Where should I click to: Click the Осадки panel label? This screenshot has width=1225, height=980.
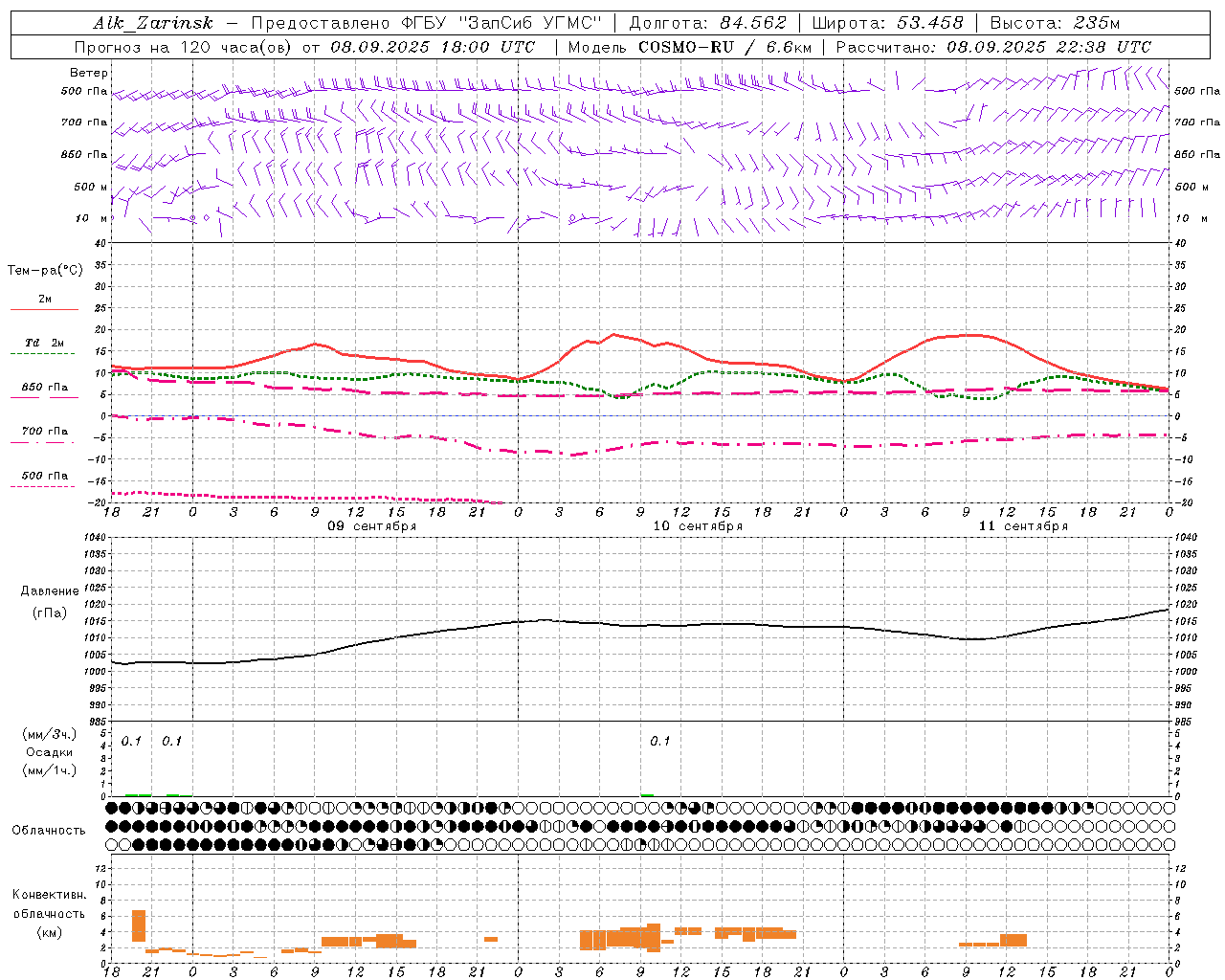[x=50, y=752]
